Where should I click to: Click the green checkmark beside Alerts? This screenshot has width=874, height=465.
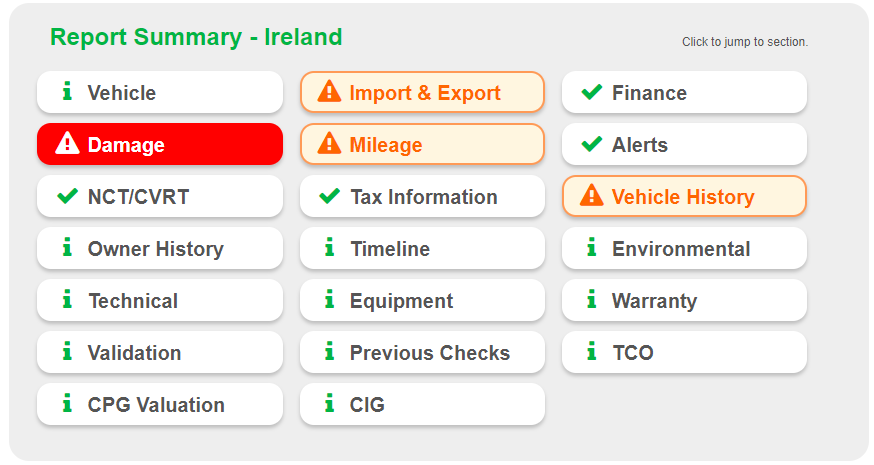point(591,144)
